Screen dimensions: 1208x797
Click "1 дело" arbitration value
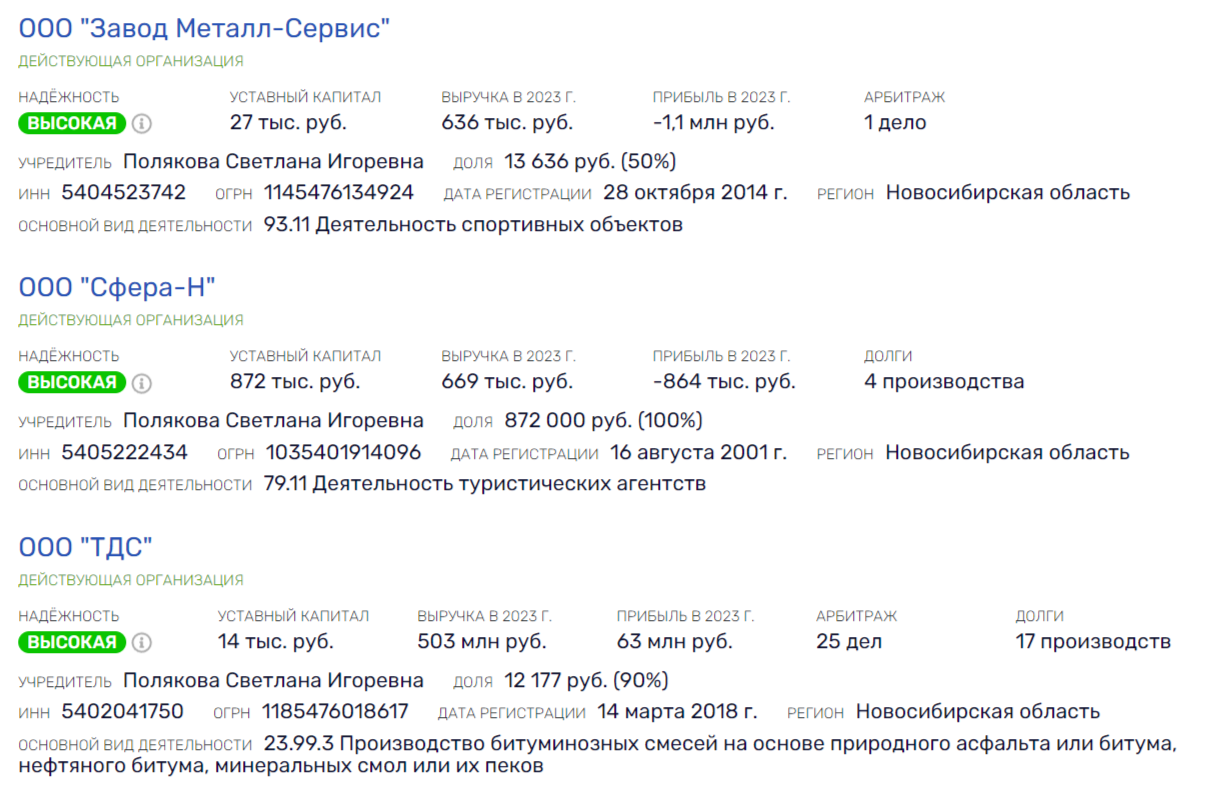click(x=895, y=123)
